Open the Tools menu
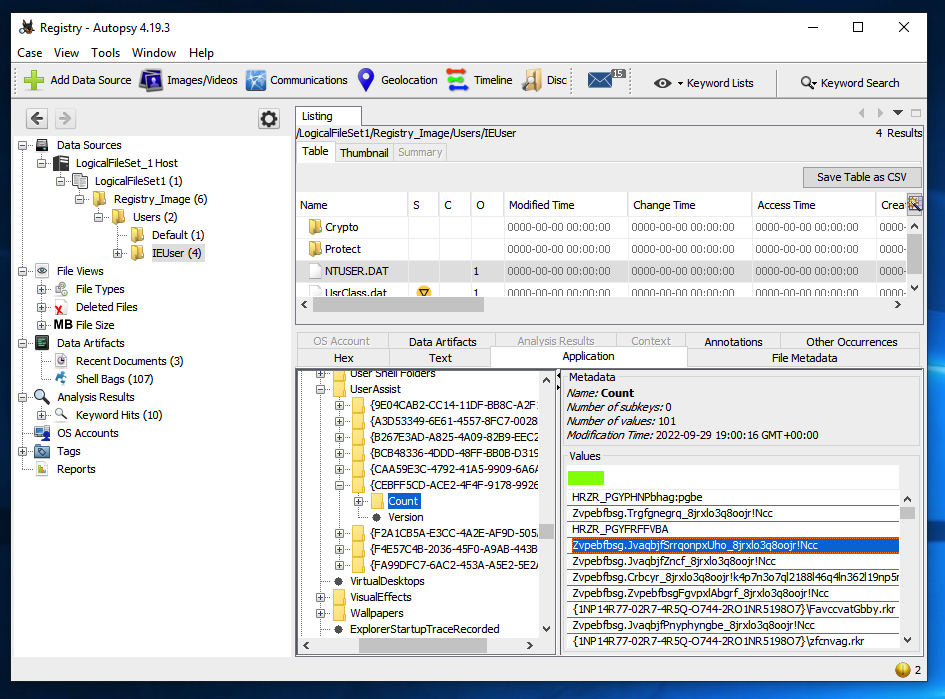945x699 pixels. pos(105,53)
